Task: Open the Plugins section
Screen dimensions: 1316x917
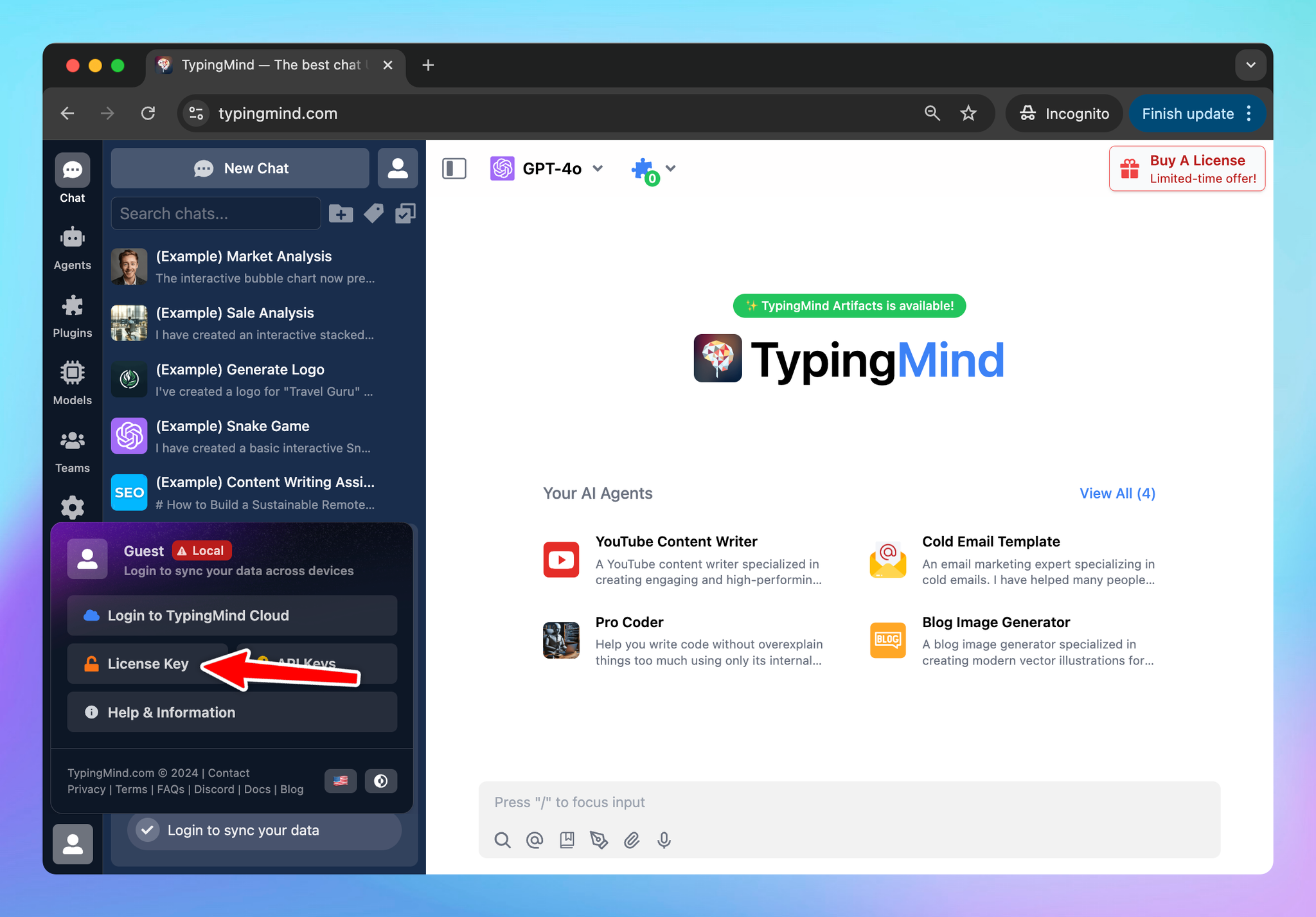Action: click(x=72, y=316)
